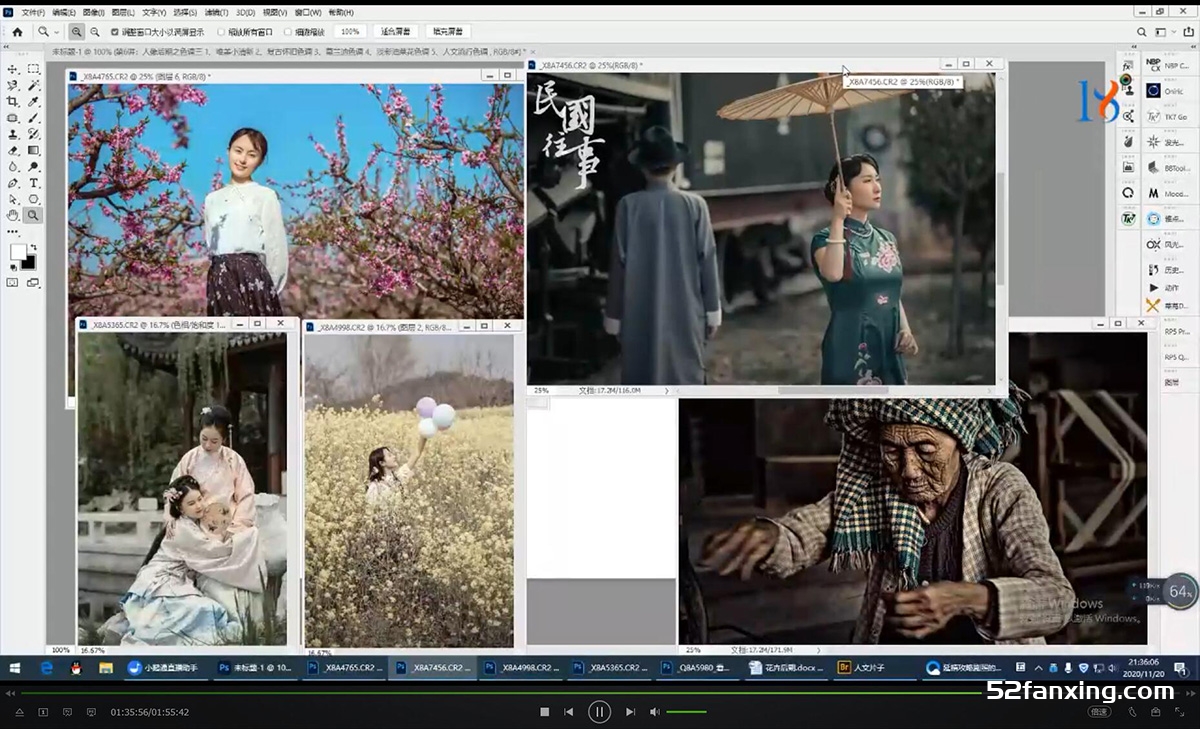This screenshot has width=1200, height=729.
Task: Select the Horizontal Type tool
Action: 34,183
